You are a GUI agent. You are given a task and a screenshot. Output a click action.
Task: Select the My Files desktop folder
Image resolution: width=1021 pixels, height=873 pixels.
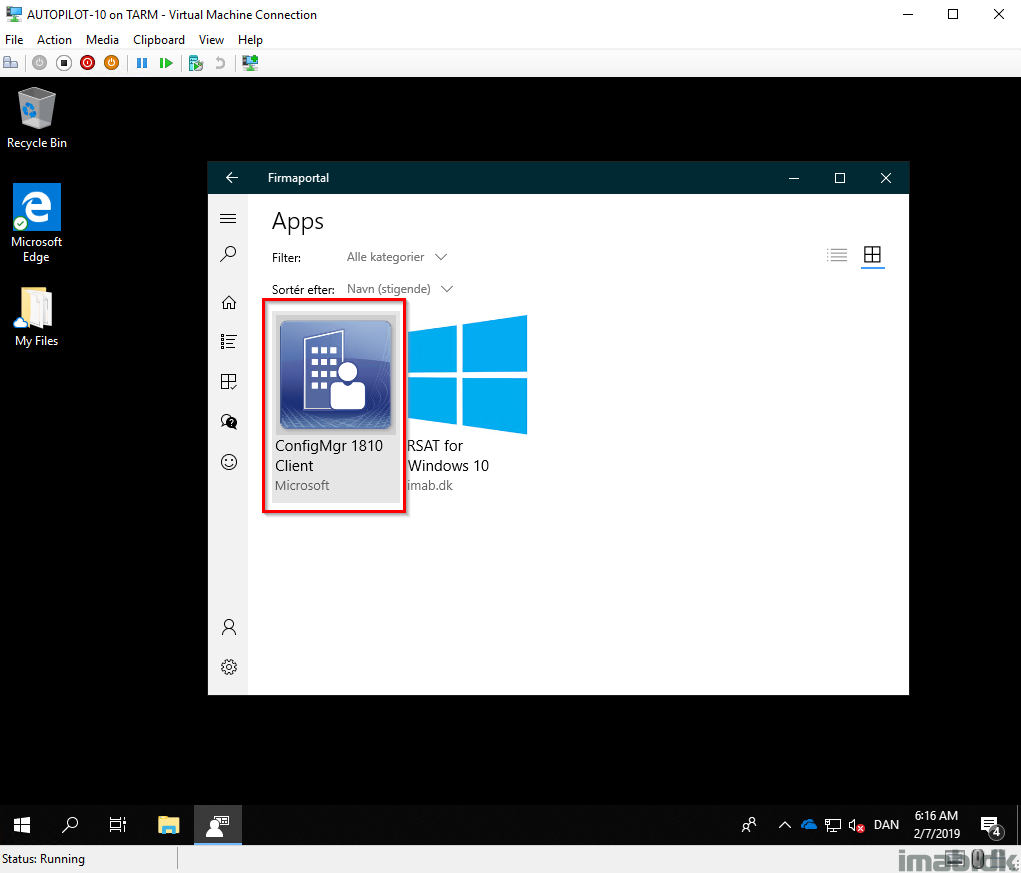pos(36,317)
